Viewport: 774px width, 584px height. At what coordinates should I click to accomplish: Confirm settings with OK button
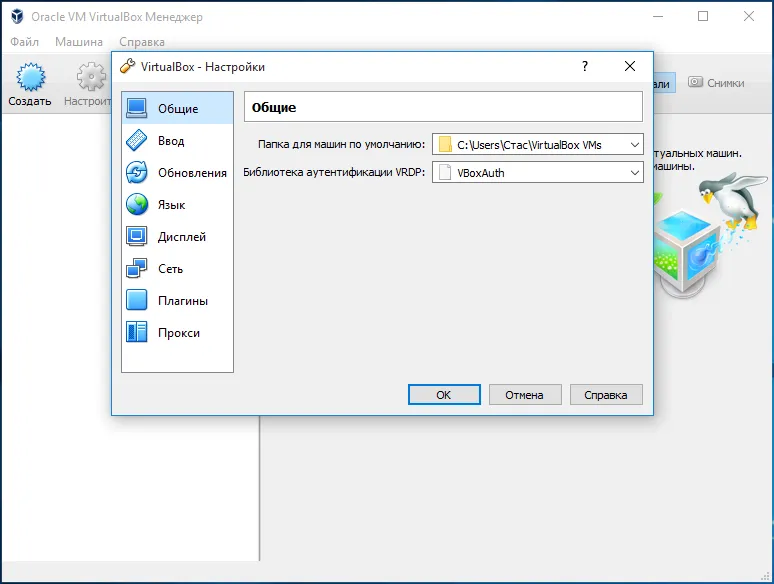click(444, 394)
